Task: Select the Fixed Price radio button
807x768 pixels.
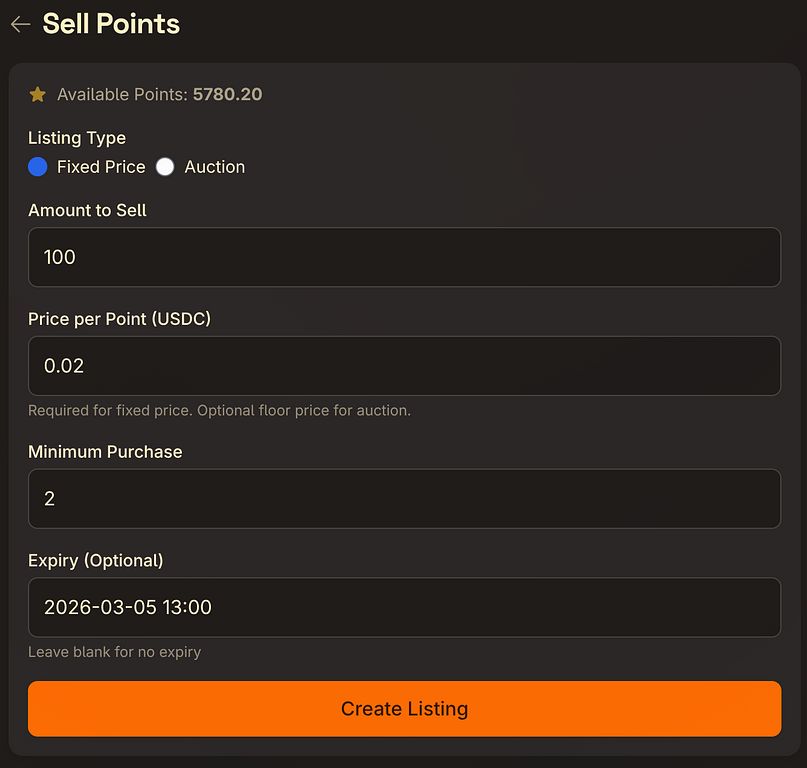Action: click(x=38, y=167)
